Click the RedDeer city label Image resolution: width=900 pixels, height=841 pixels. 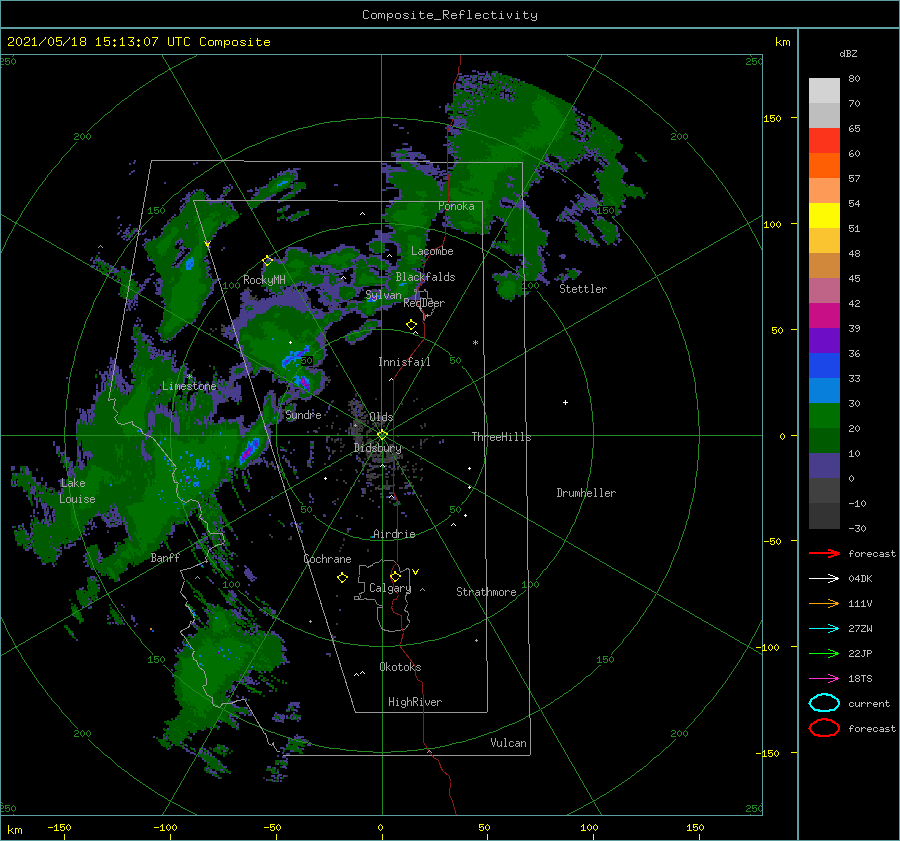[424, 303]
